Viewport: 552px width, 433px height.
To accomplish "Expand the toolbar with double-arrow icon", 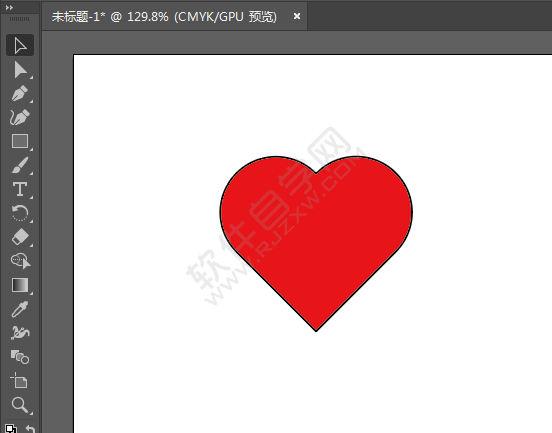I will click(x=10, y=7).
